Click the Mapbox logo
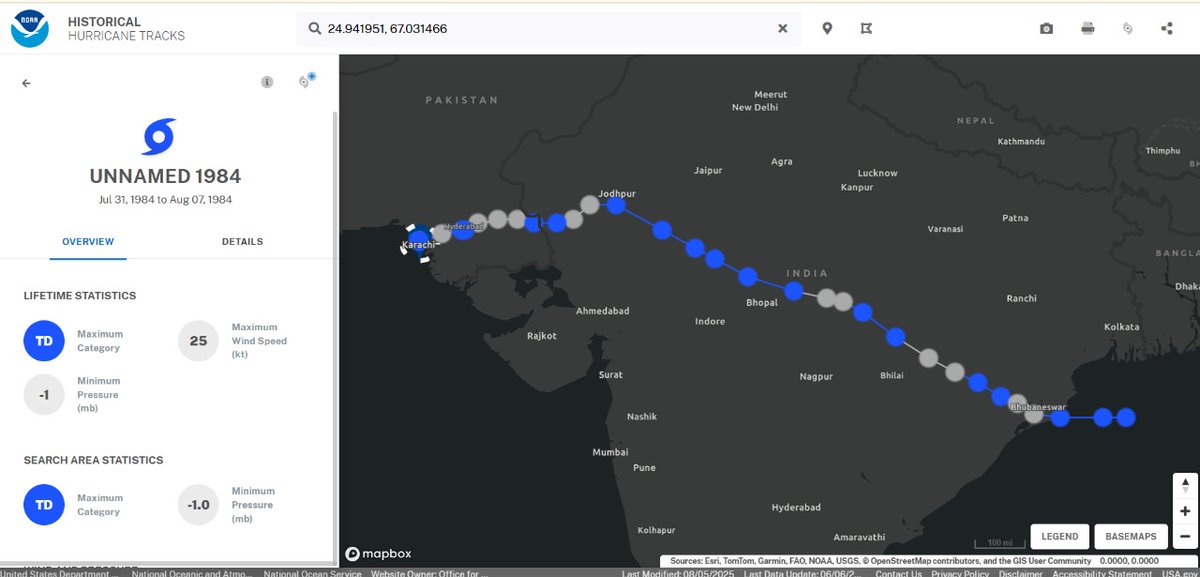 tap(379, 554)
